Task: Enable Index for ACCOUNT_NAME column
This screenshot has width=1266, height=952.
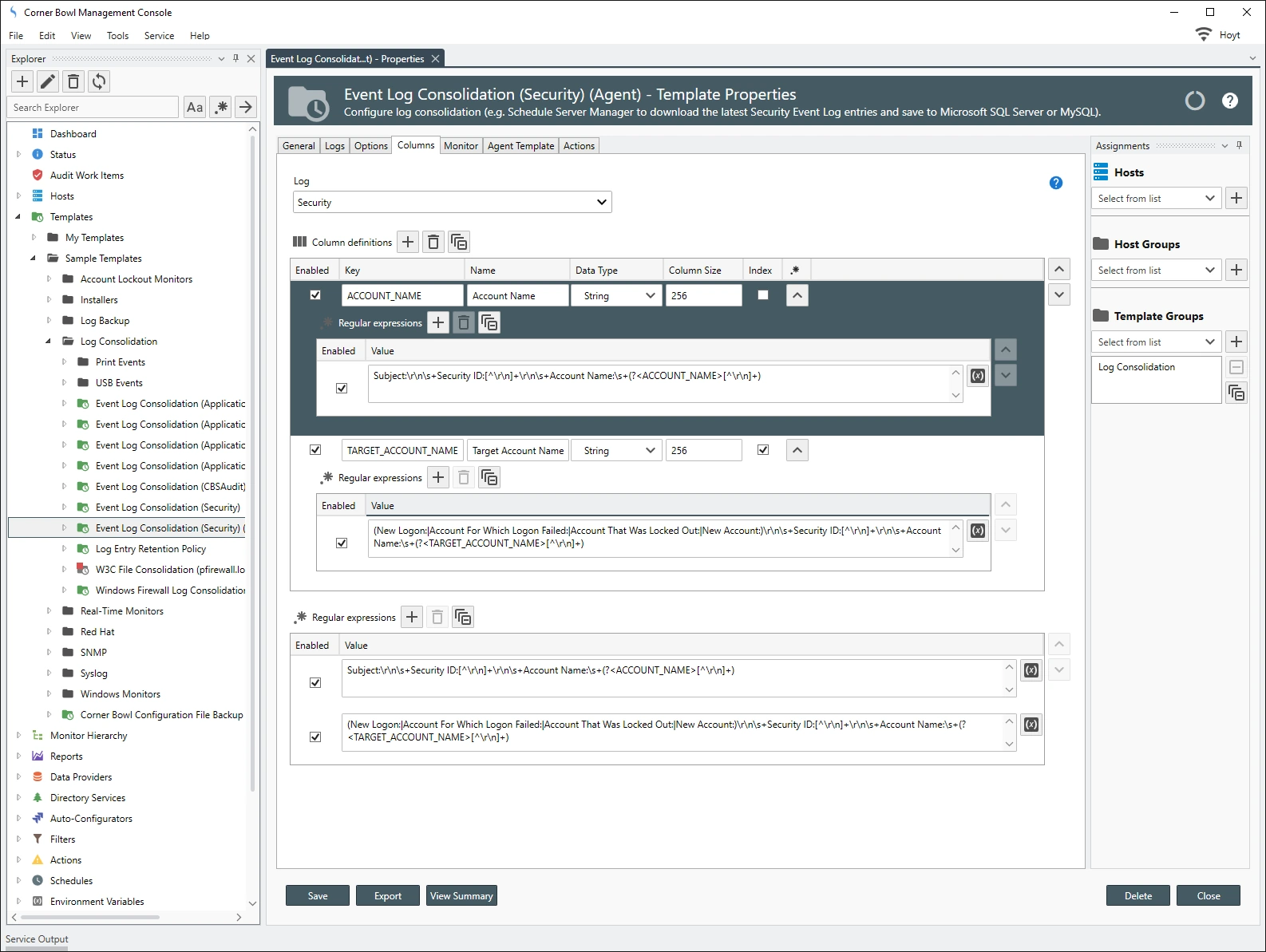Action: click(x=763, y=295)
